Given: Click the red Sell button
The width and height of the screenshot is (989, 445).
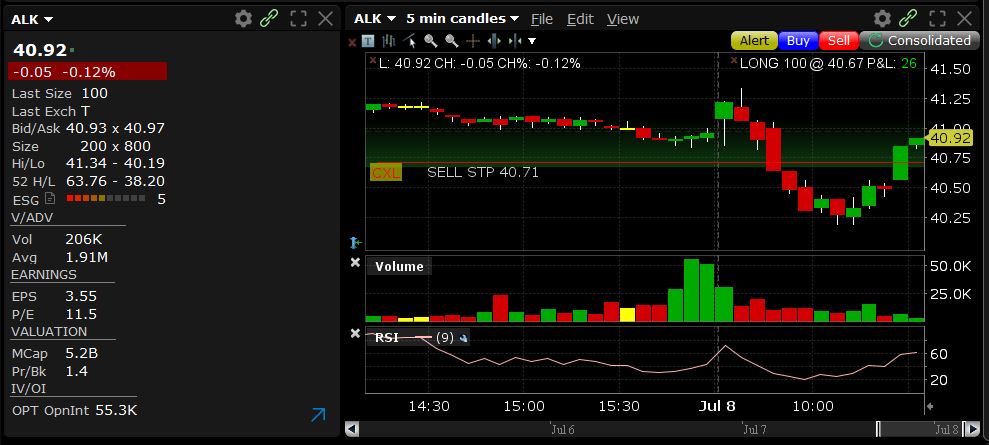Looking at the screenshot, I should coord(839,41).
